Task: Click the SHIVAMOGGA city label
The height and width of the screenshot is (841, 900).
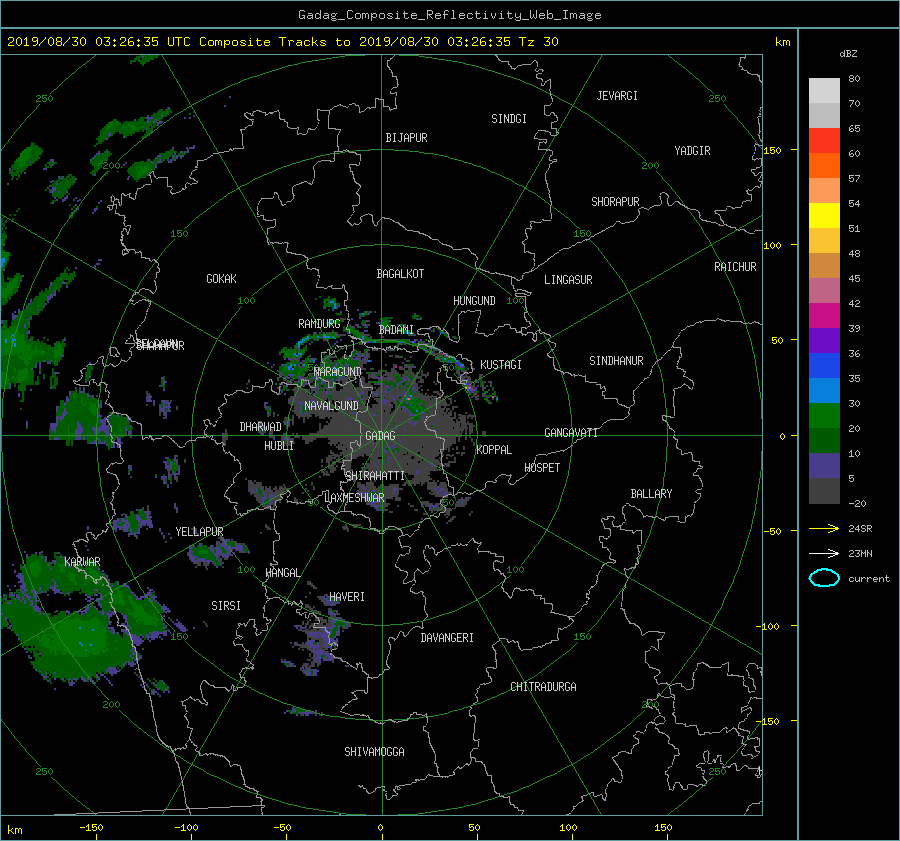Action: click(374, 751)
